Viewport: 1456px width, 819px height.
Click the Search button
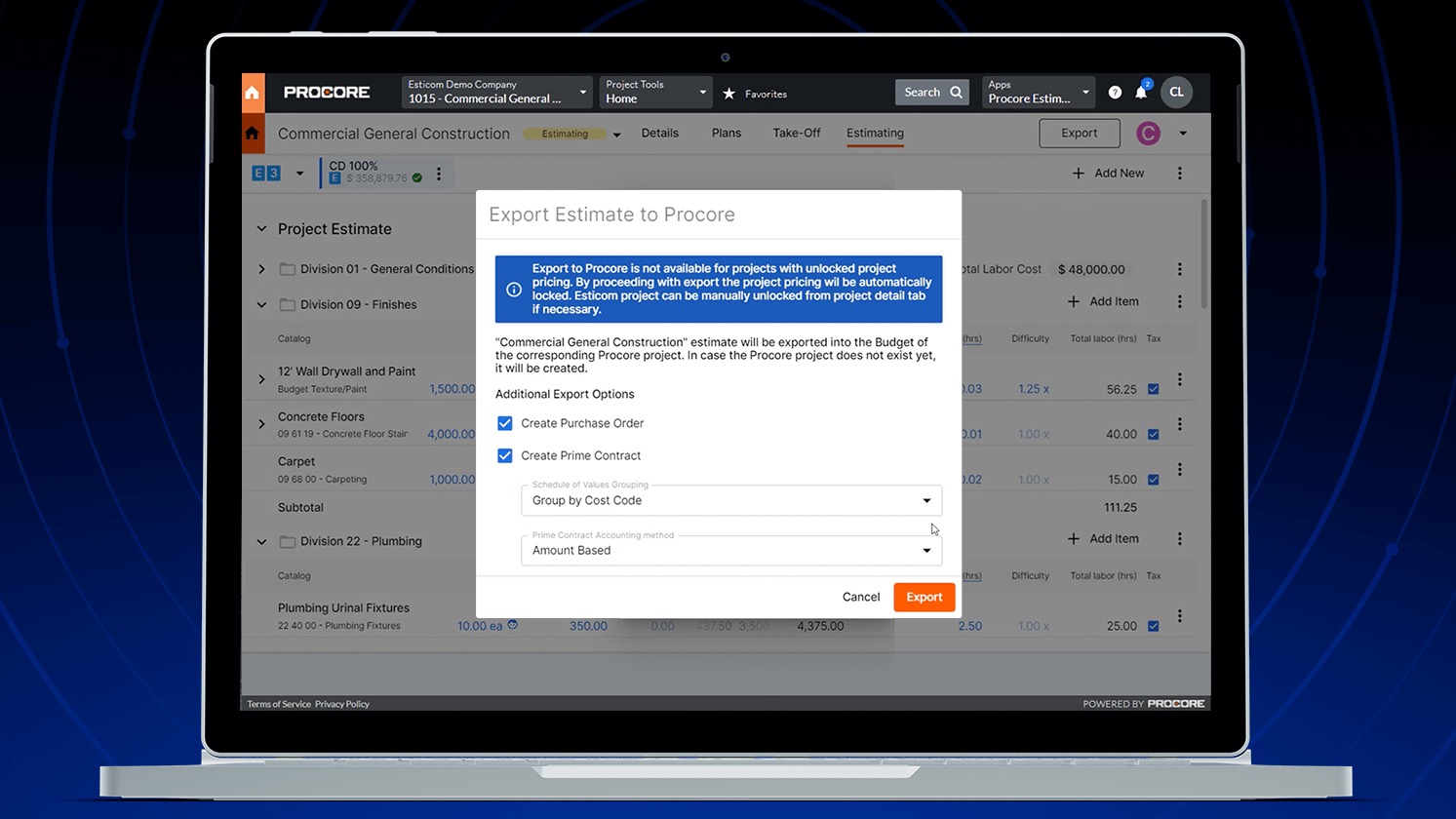pyautogui.click(x=932, y=93)
